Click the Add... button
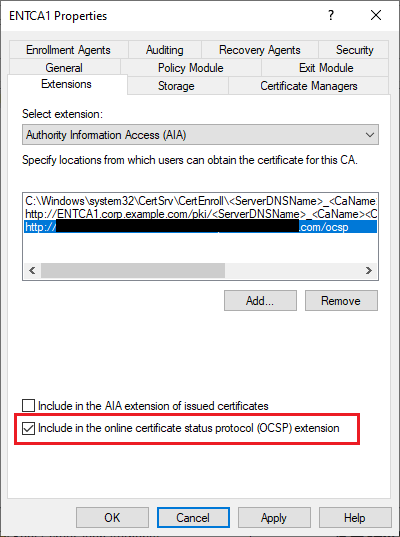Image resolution: width=400 pixels, height=537 pixels. pos(260,301)
